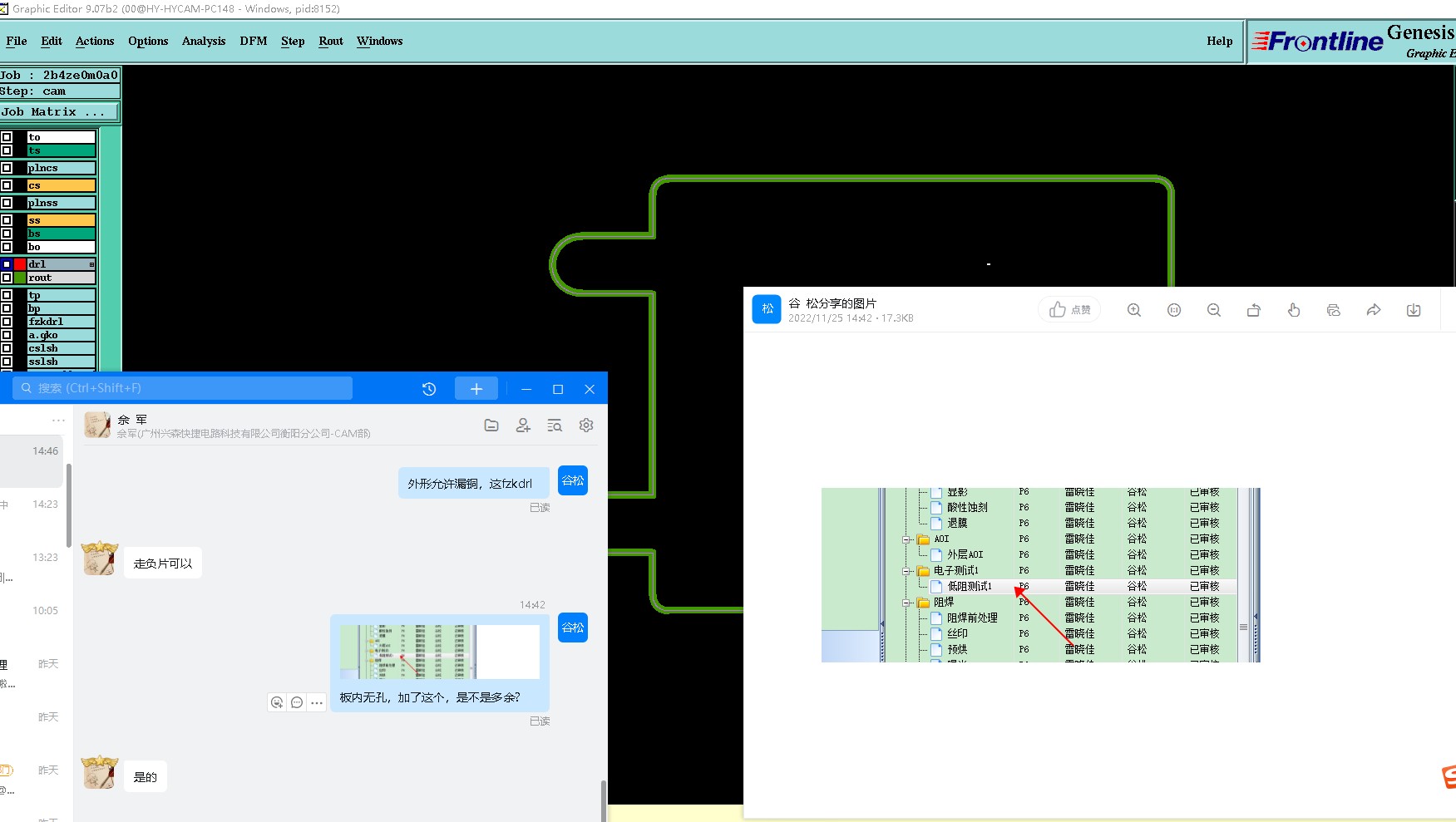Open chat history clock icon

click(x=429, y=389)
